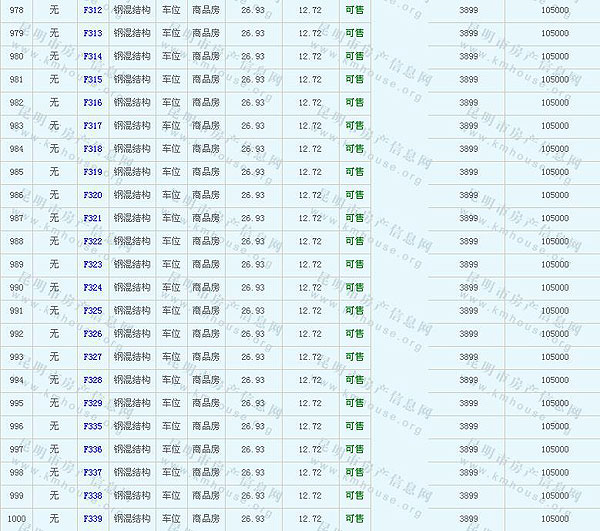Viewport: 600px width, 531px height.
Task: Click the F313 unit number link
Action: 93,33
